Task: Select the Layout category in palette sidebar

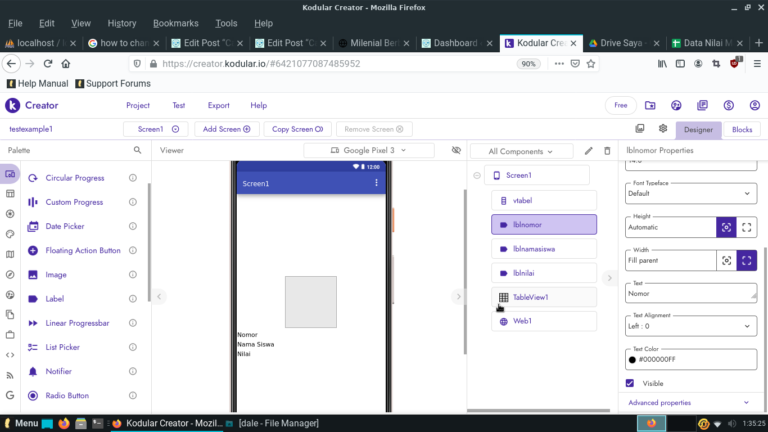Action: pos(10,194)
